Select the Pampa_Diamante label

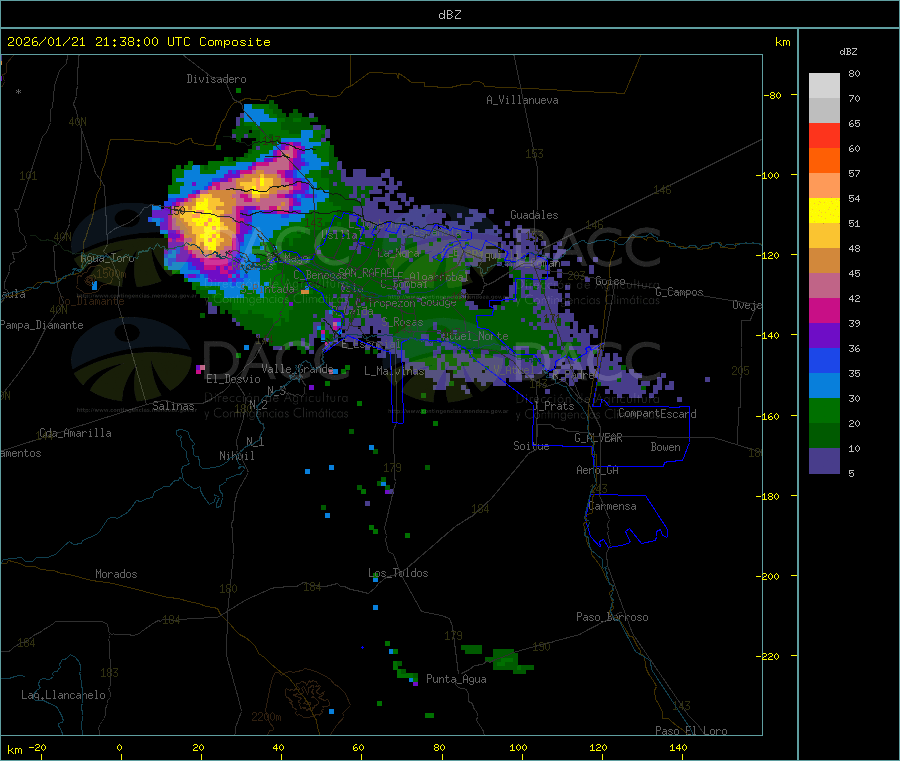[x=42, y=325]
